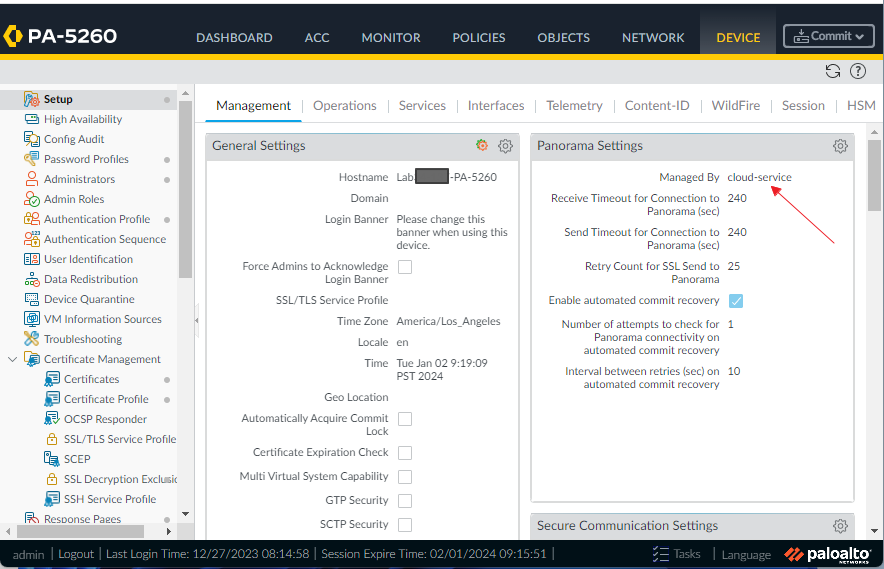Click sidebar horizontal scroll right arrow

click(x=168, y=531)
